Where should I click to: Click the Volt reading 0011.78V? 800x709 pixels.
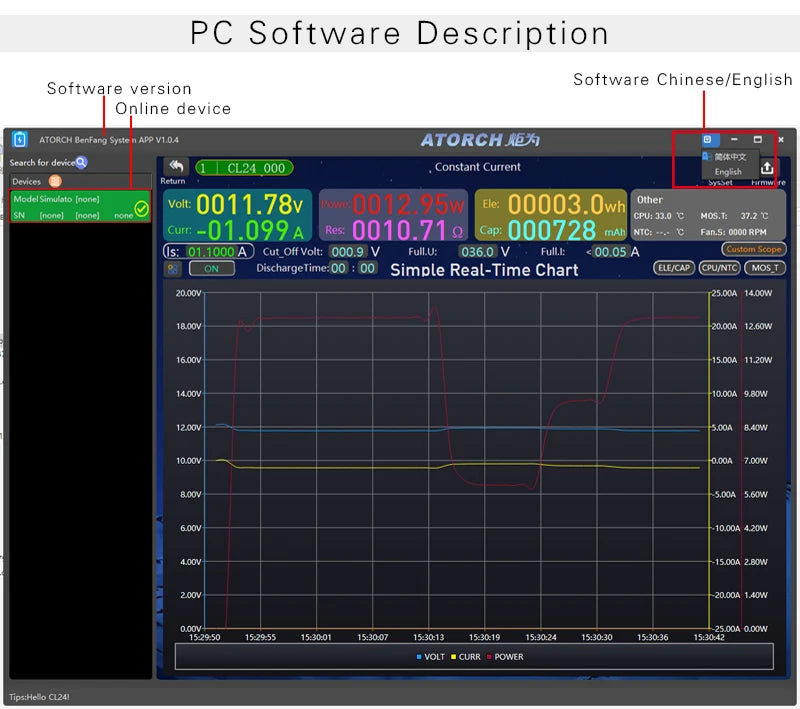[249, 205]
